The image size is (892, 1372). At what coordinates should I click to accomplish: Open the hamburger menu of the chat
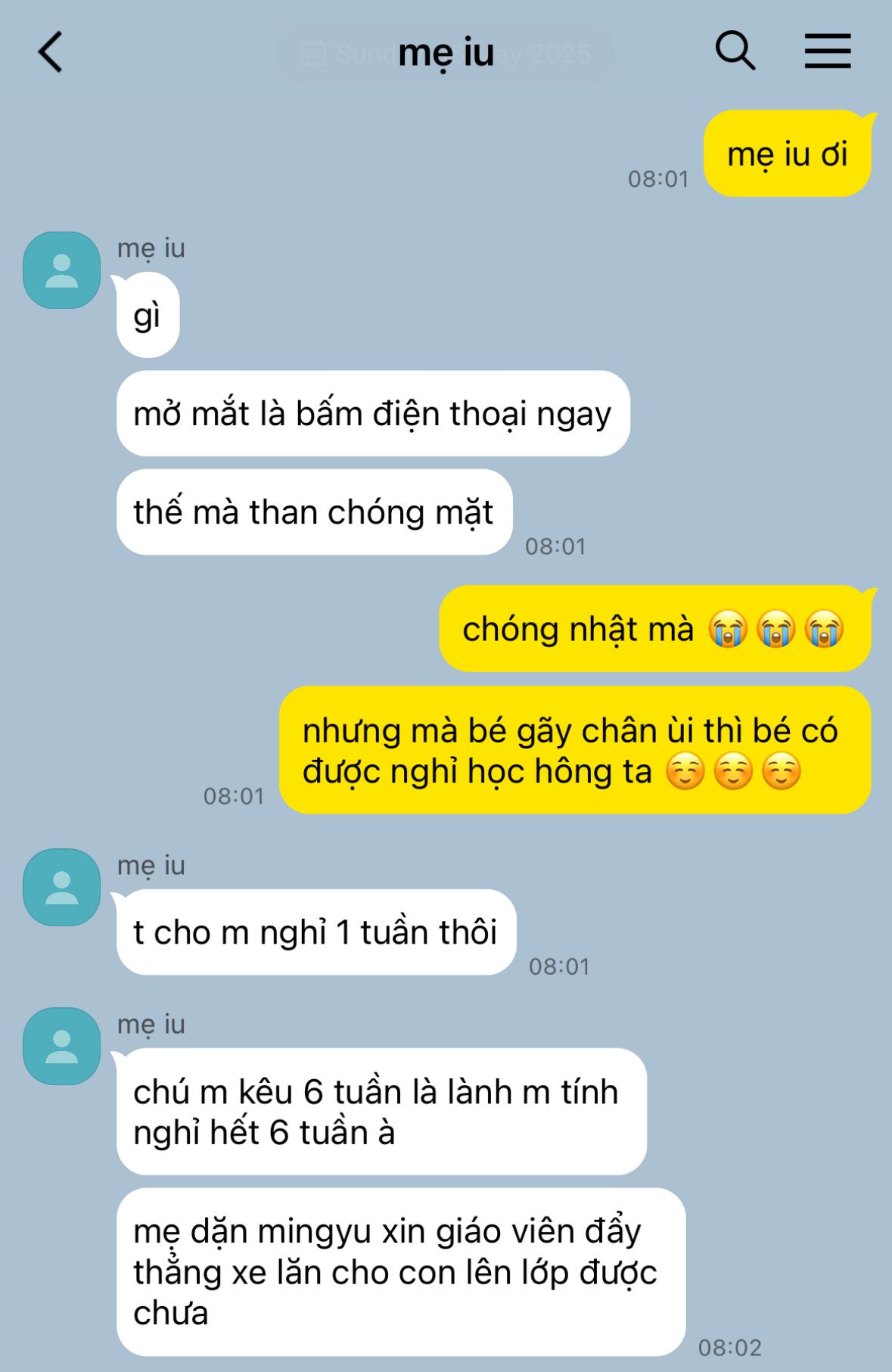[x=827, y=51]
